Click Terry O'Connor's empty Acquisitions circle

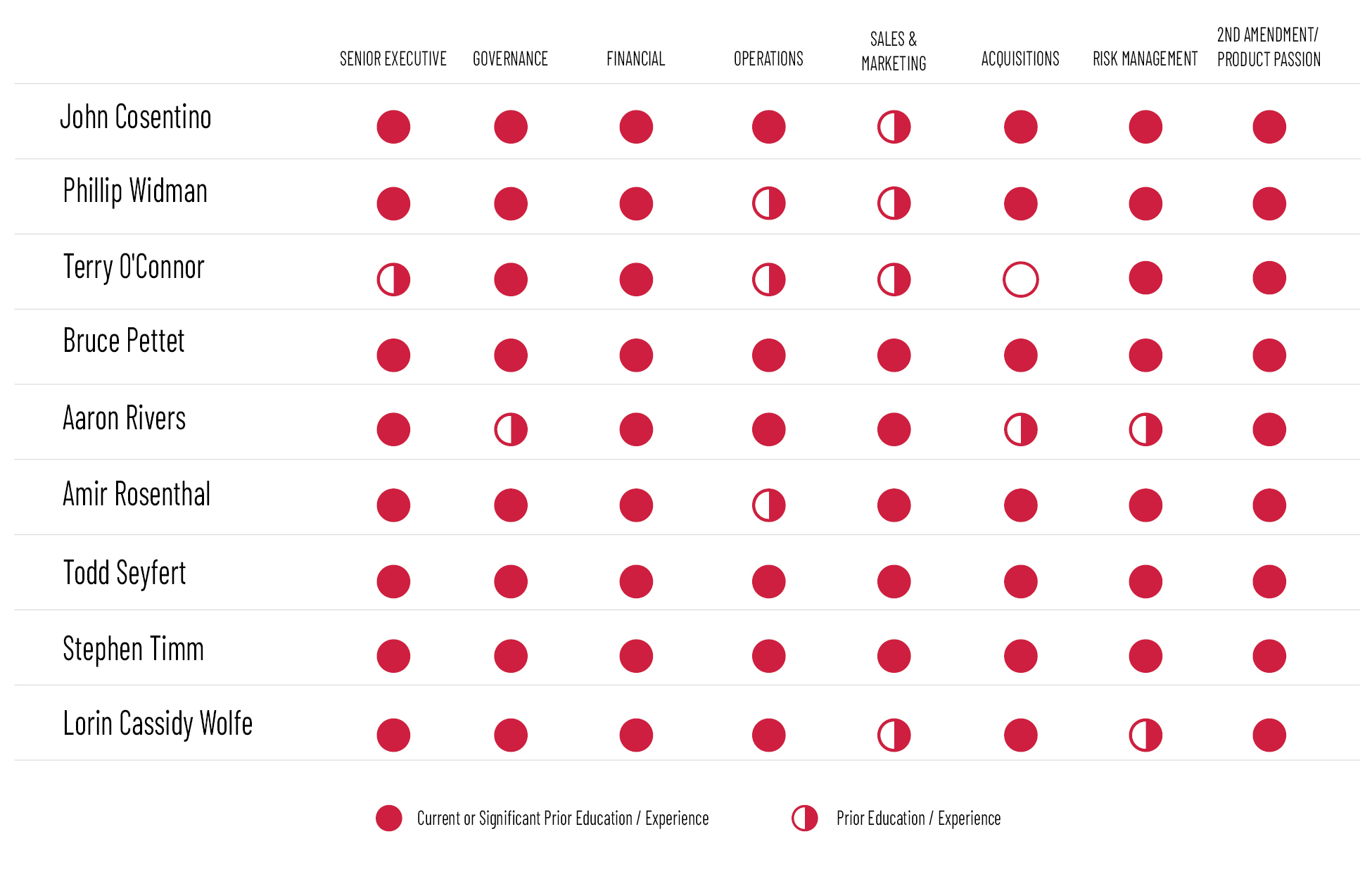pyautogui.click(x=1020, y=279)
